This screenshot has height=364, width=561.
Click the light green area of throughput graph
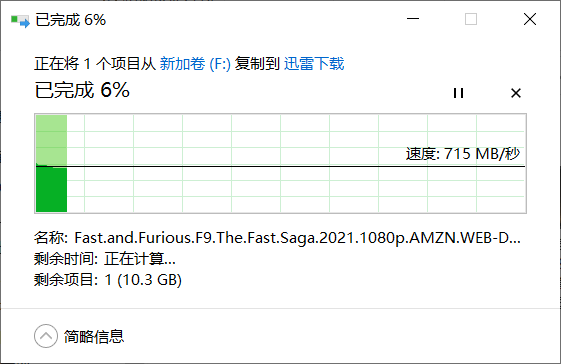[x=52, y=140]
